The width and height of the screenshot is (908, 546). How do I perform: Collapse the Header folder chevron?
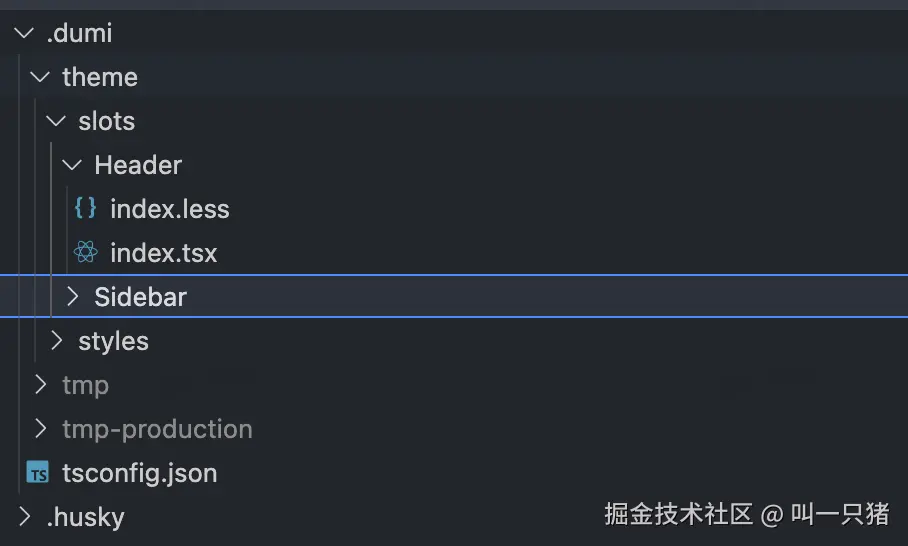point(72,165)
